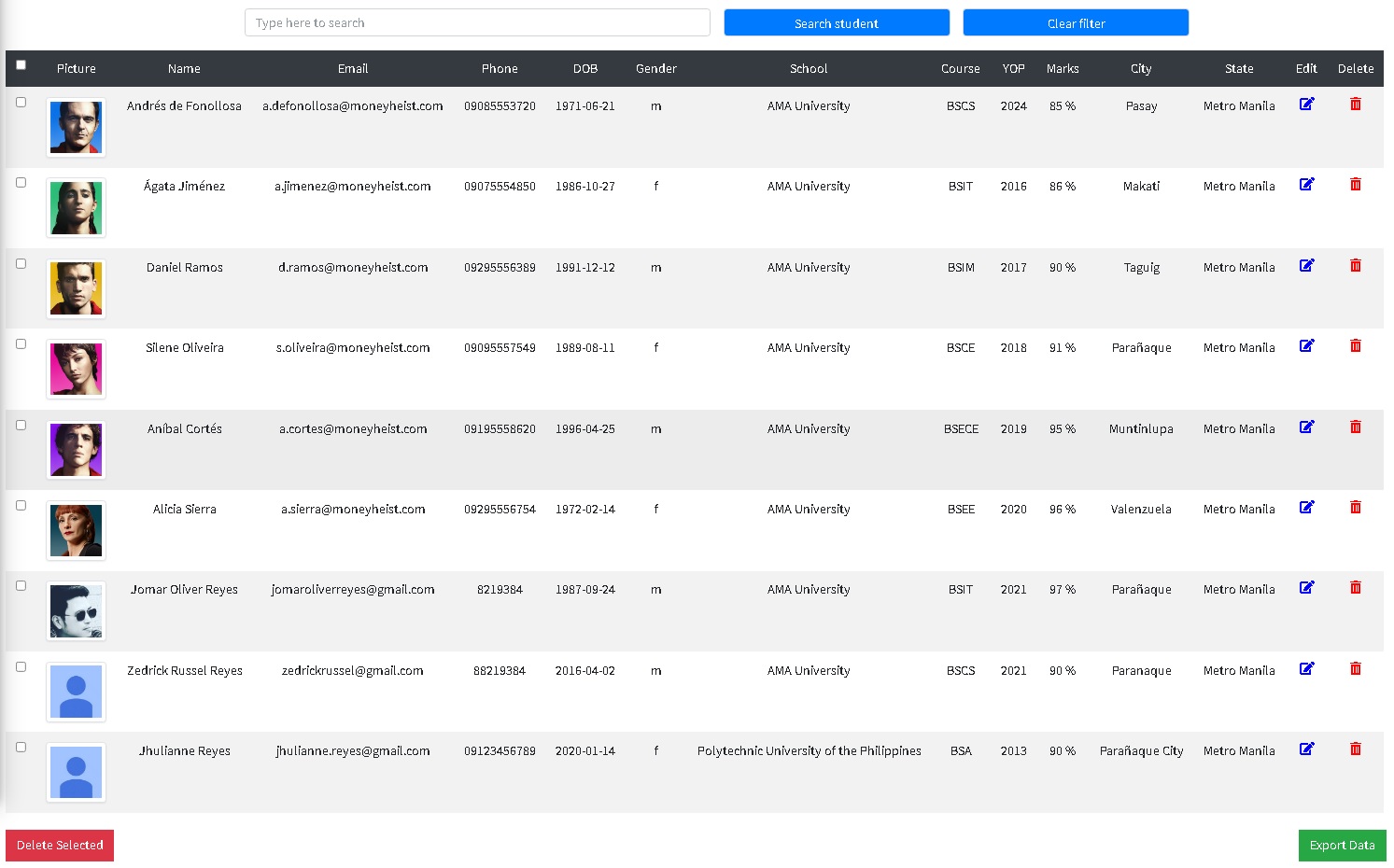This screenshot has width=1394, height=868.
Task: Export the table with Export Data
Action: [1341, 846]
